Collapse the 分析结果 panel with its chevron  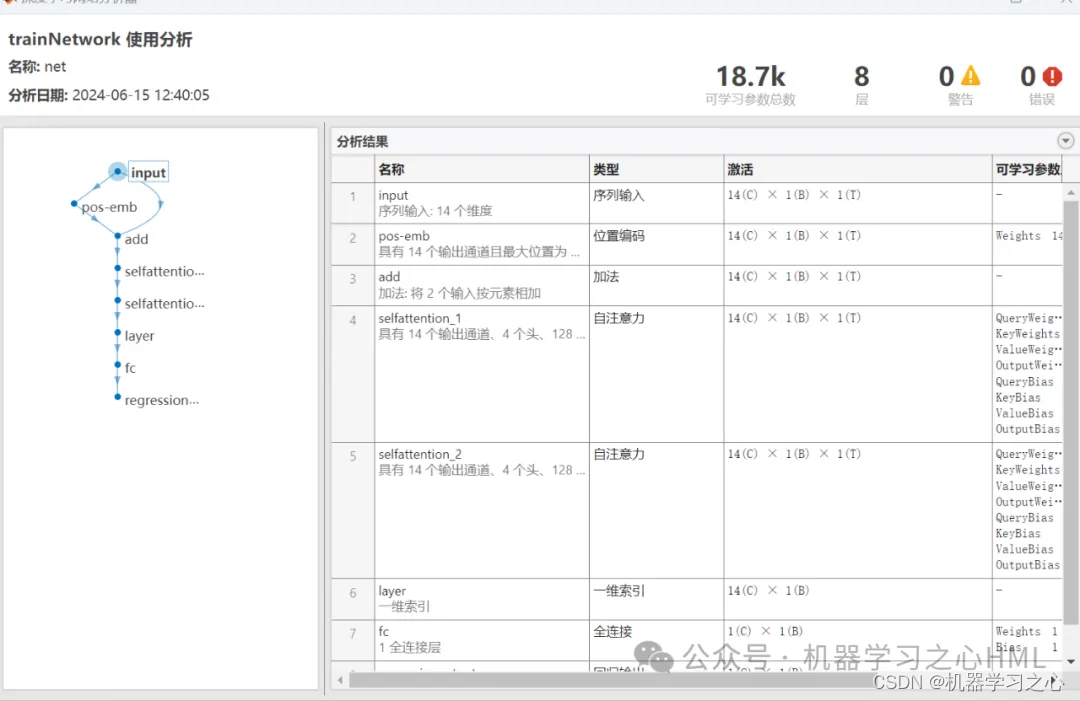tap(1064, 140)
